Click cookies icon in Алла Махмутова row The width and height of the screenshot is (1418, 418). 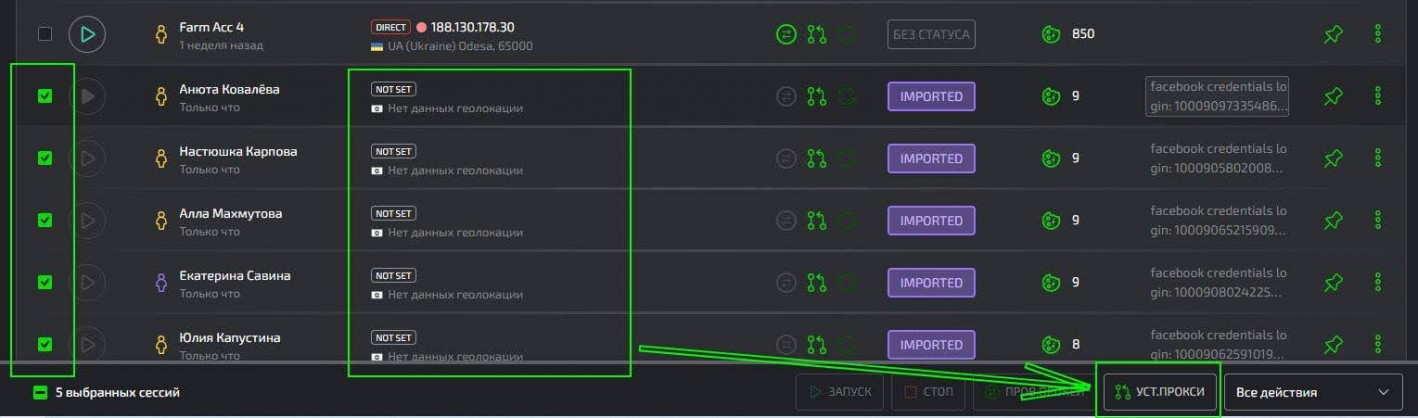pyautogui.click(x=1050, y=221)
